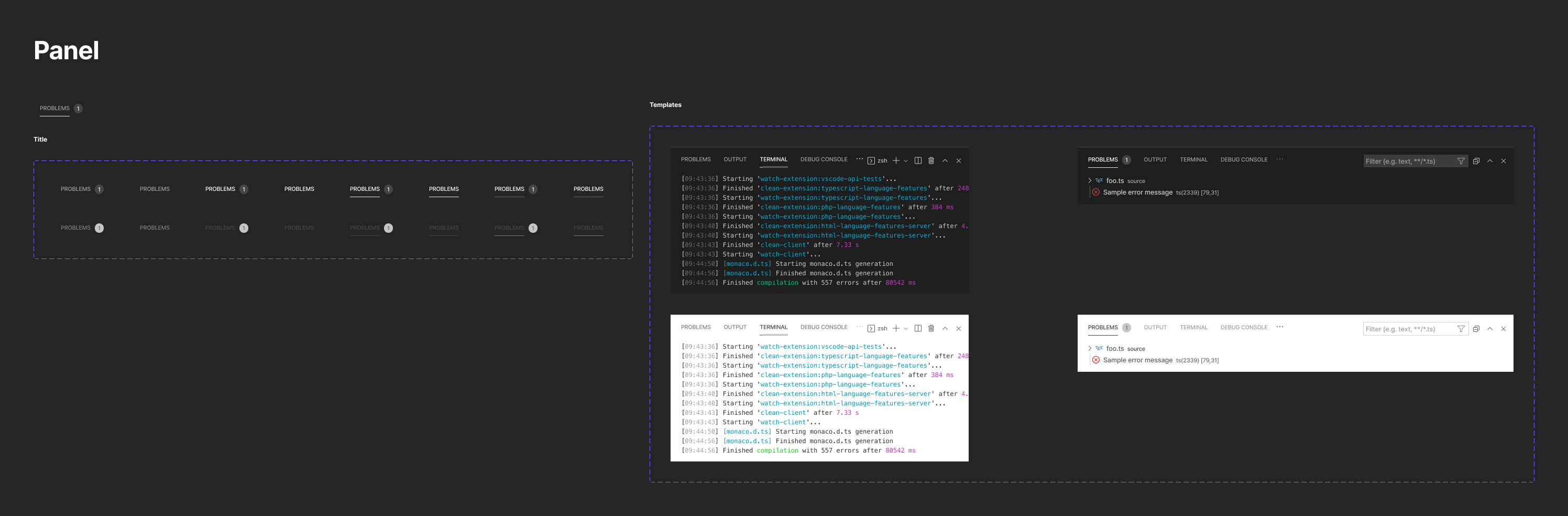Toggle light problems panel size with up chevron
The height and width of the screenshot is (516, 1568).
pos(1489,329)
